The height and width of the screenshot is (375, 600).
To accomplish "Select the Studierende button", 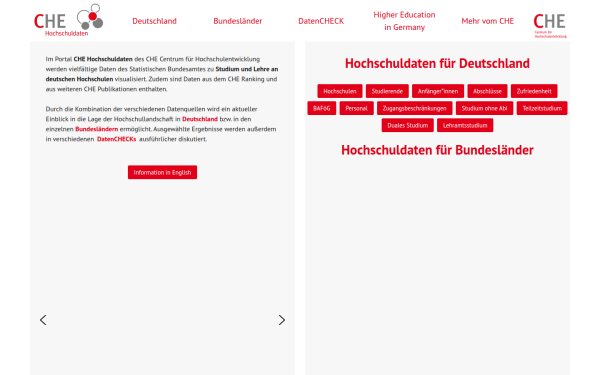I will tap(387, 91).
